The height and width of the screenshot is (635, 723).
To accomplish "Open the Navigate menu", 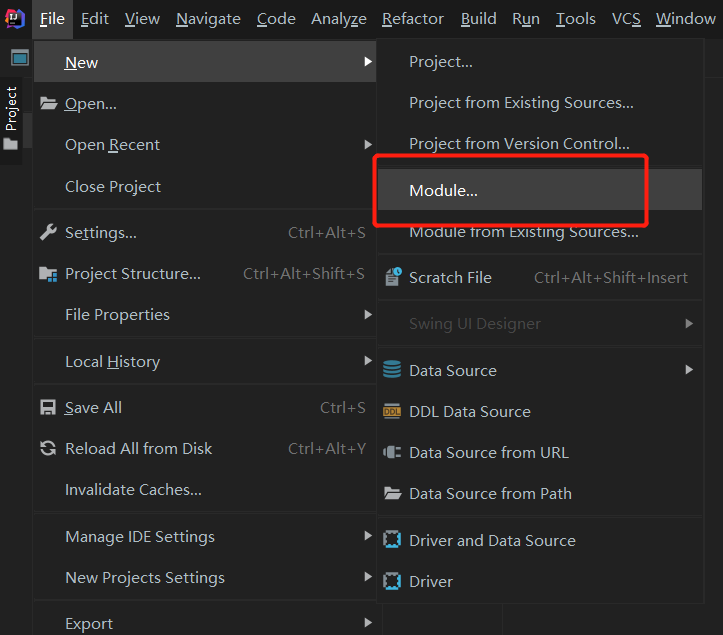I will click(x=208, y=19).
